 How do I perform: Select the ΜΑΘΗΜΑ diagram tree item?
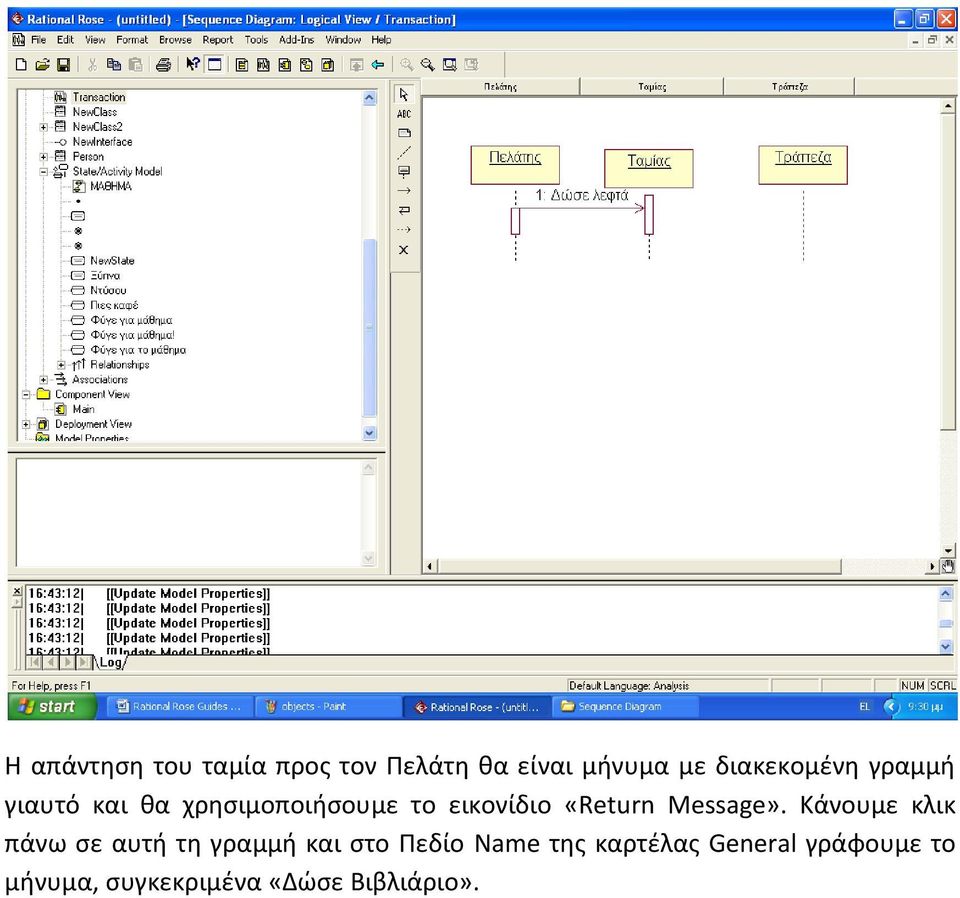(x=111, y=187)
